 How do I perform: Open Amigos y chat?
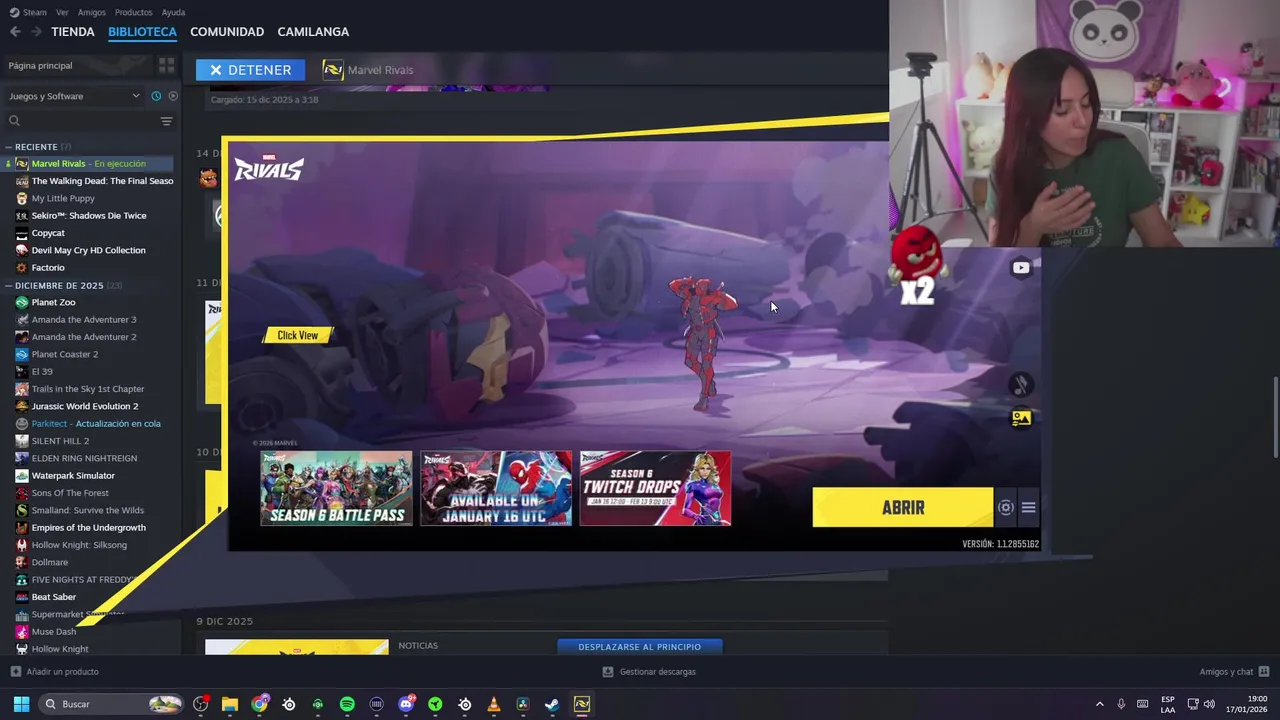pyautogui.click(x=1234, y=672)
